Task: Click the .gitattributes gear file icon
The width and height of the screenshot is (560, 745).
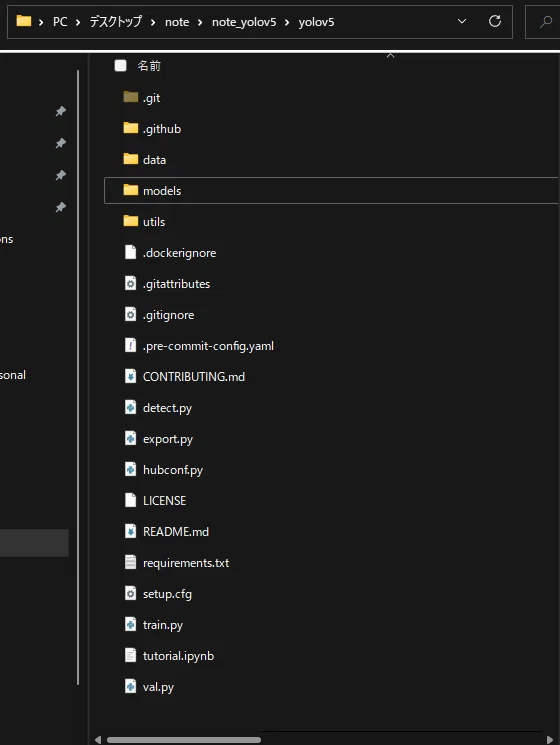Action: point(131,283)
